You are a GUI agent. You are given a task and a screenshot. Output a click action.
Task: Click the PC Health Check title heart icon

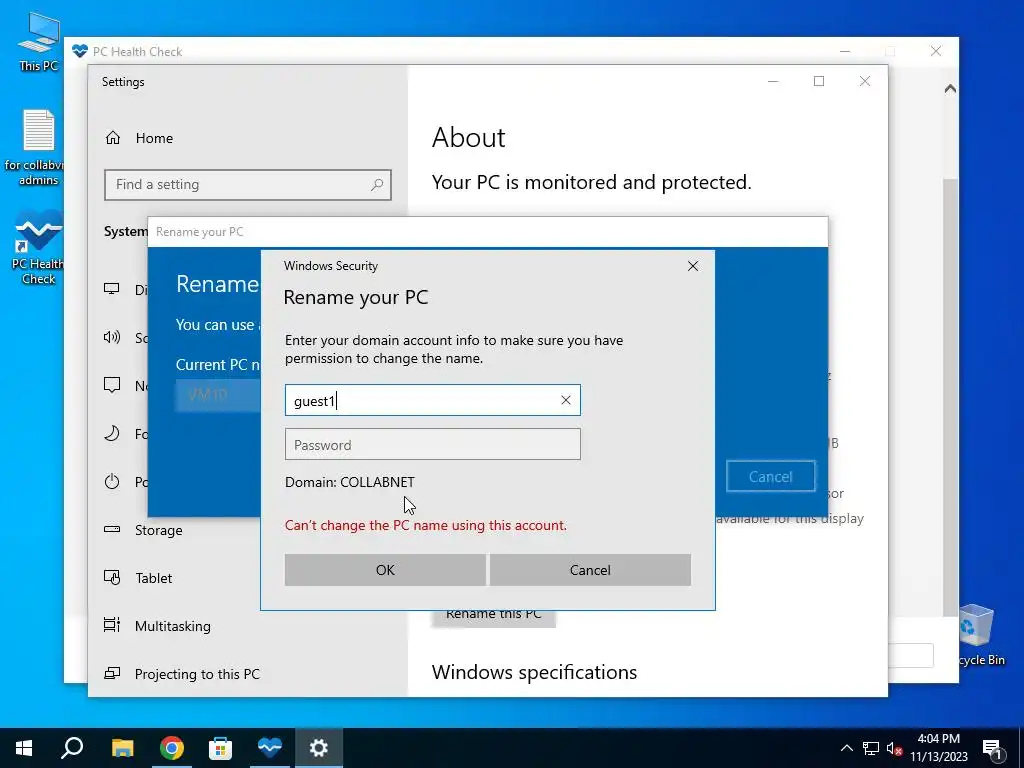tap(80, 51)
